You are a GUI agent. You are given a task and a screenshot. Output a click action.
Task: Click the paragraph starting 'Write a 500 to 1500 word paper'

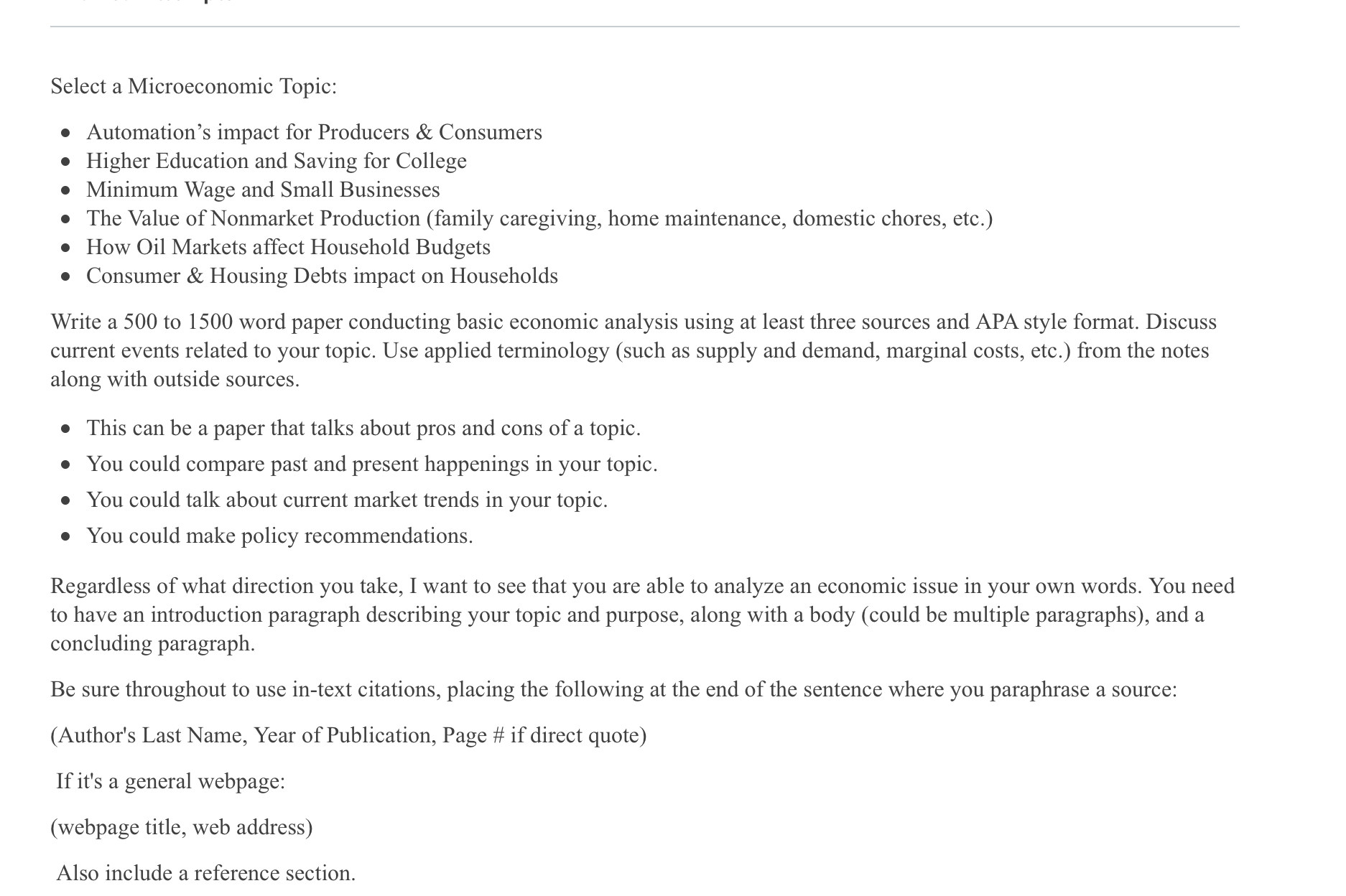point(633,350)
